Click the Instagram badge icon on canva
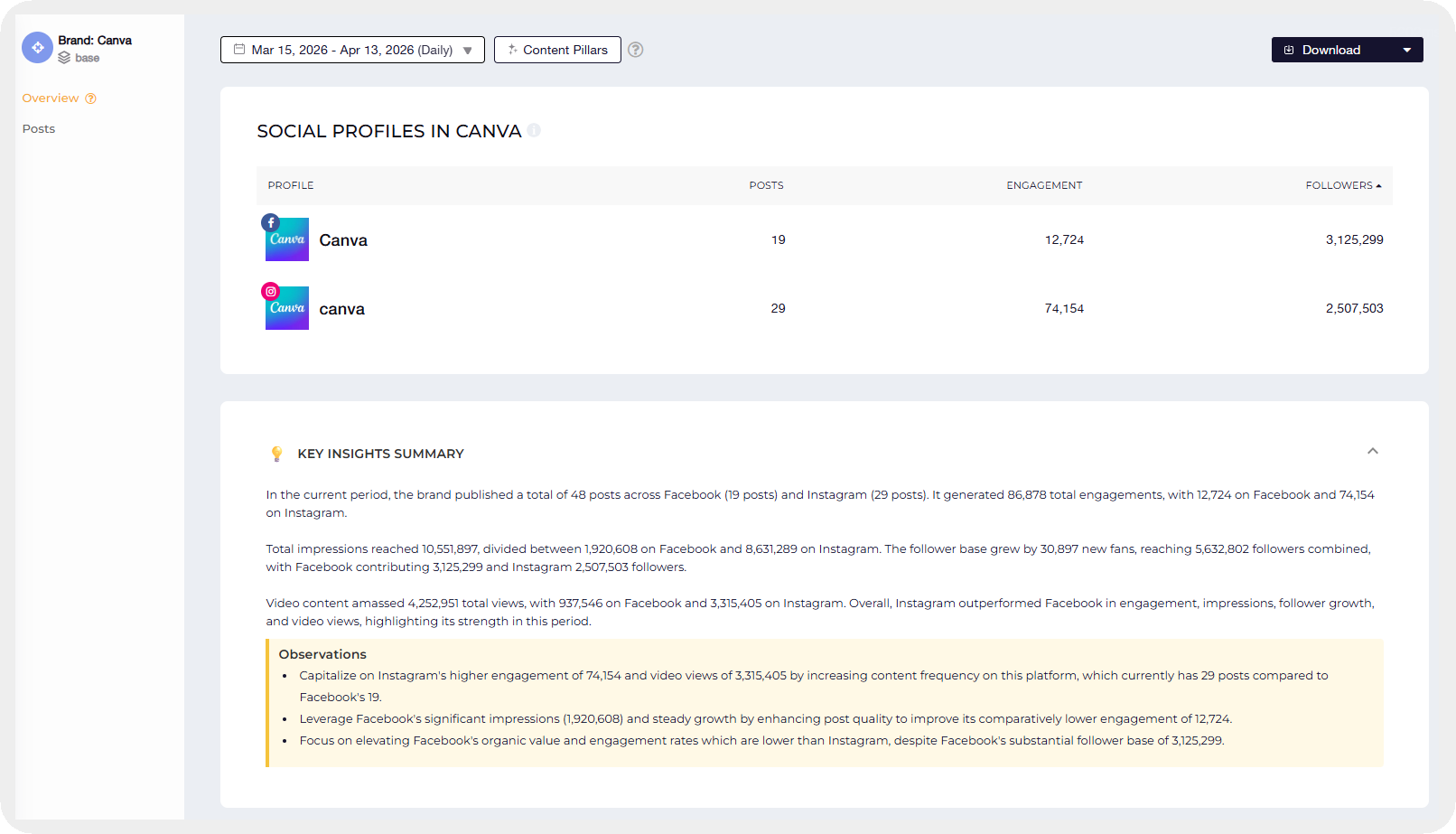Image resolution: width=1456 pixels, height=834 pixels. (270, 291)
